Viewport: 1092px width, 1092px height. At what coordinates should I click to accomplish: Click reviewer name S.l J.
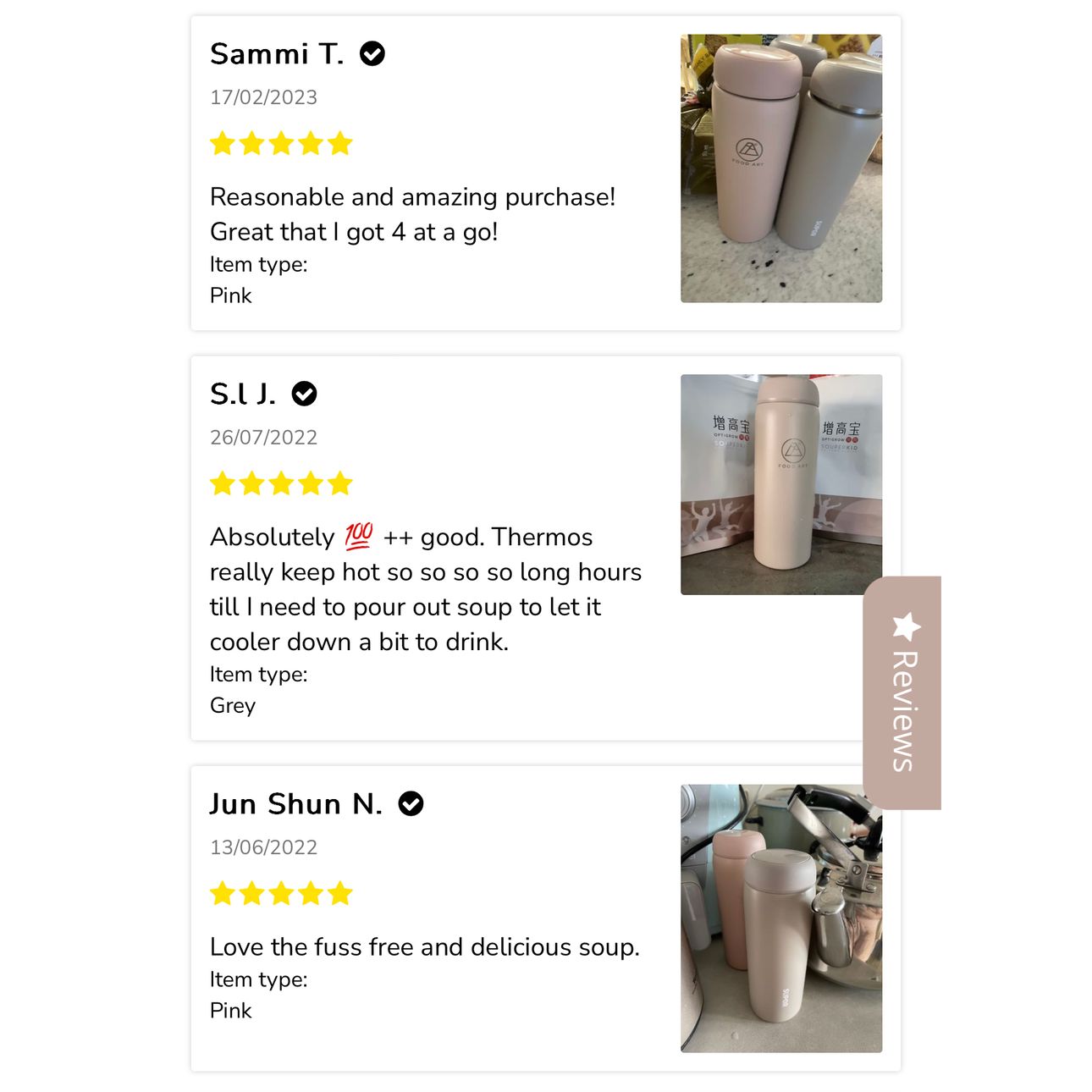tap(243, 394)
